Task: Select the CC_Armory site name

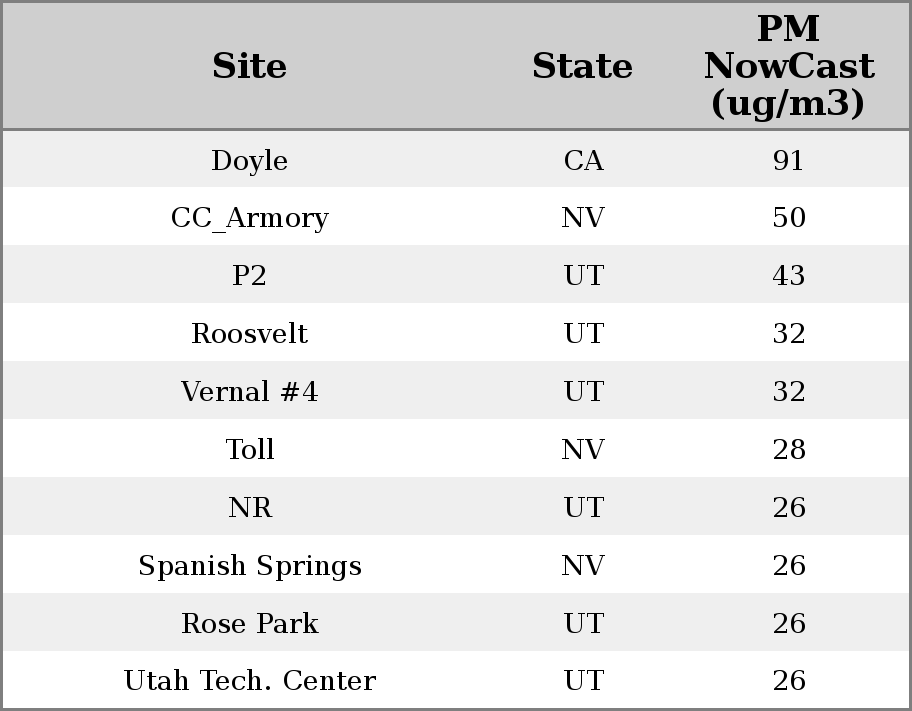Action: tap(250, 218)
